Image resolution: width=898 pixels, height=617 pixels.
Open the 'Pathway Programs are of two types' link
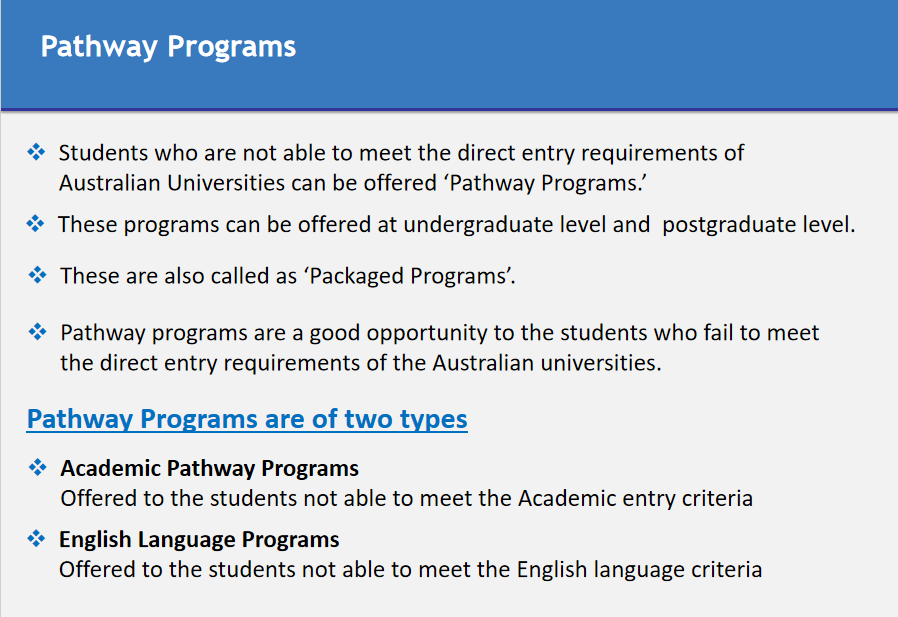coord(247,419)
